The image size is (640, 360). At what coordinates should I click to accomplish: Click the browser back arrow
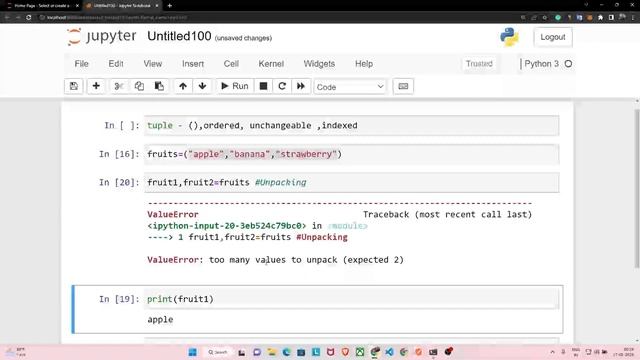tap(7, 18)
